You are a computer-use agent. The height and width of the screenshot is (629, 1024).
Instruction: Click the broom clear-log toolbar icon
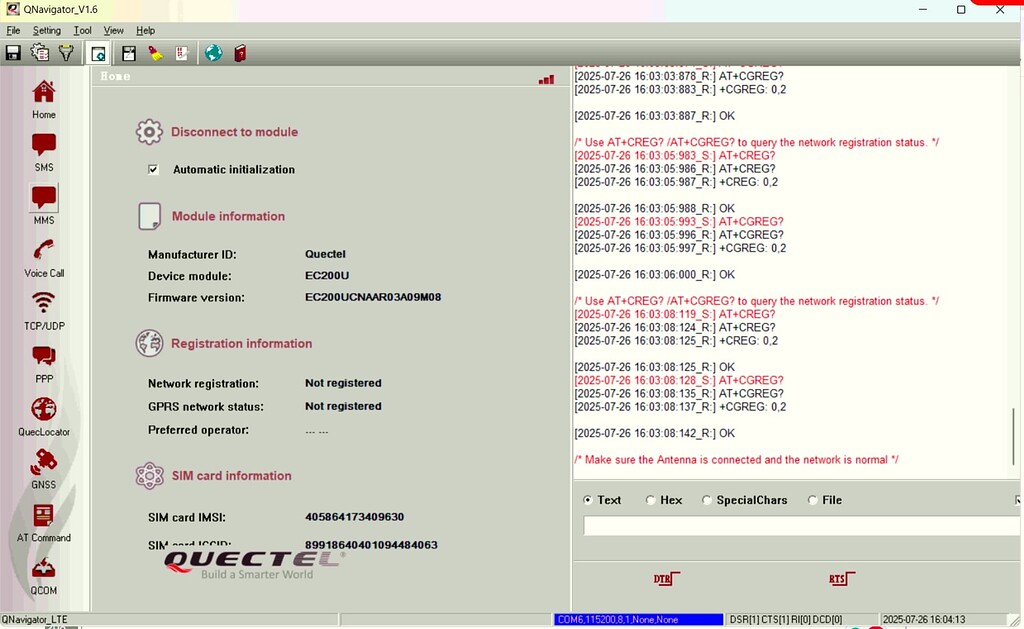coord(156,53)
